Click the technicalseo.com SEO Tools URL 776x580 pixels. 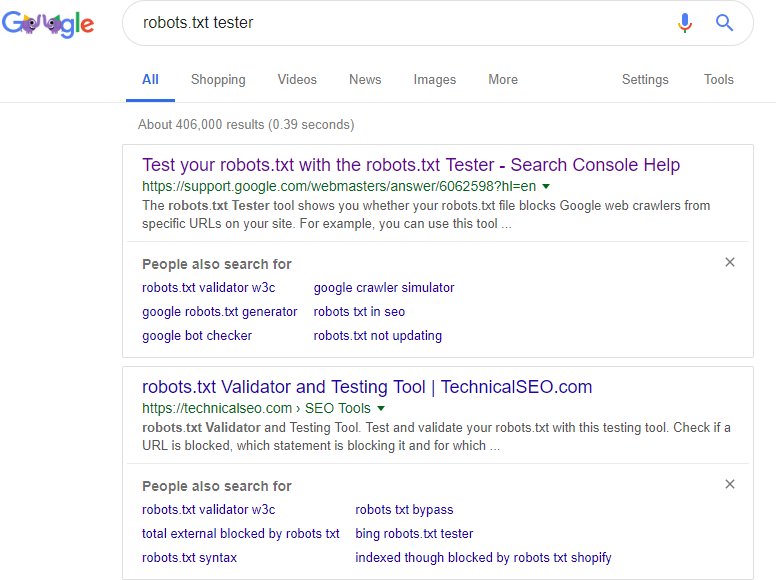tap(256, 408)
